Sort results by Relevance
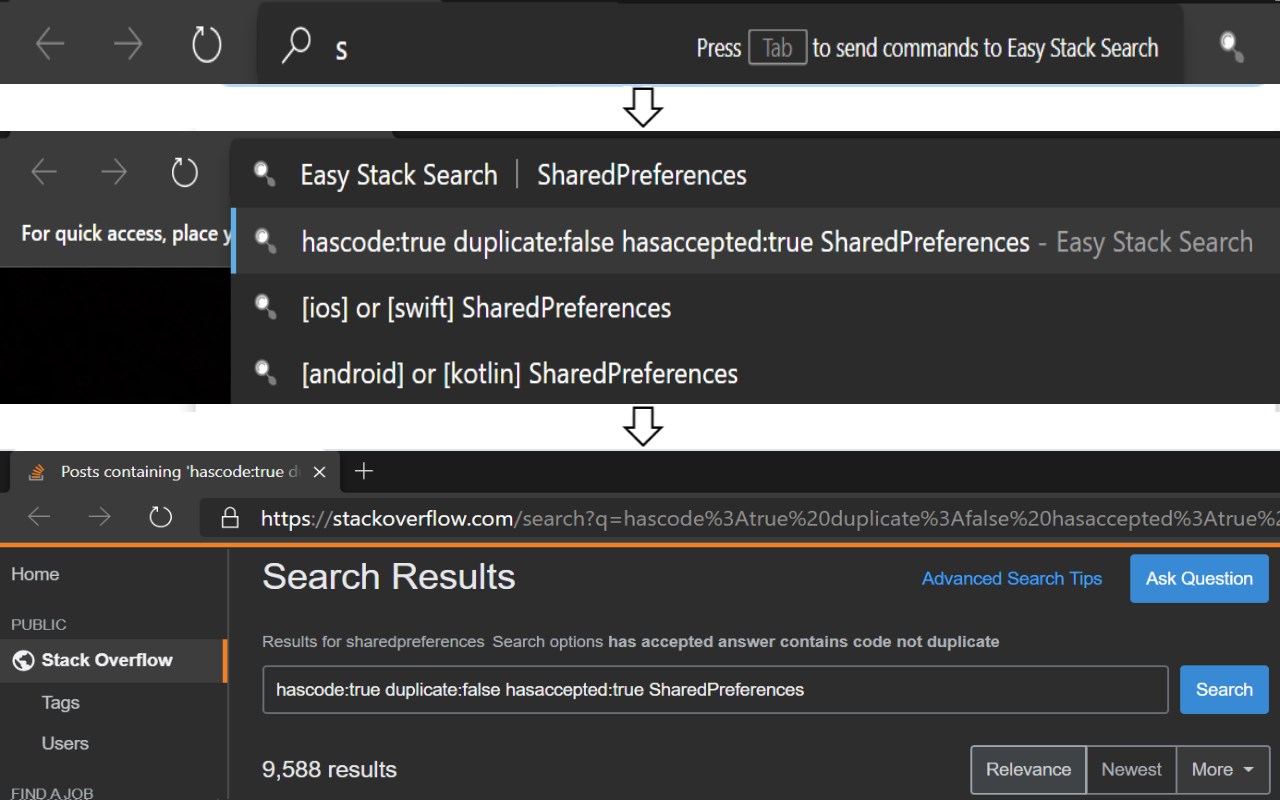Image resolution: width=1280 pixels, height=800 pixels. pos(1028,769)
